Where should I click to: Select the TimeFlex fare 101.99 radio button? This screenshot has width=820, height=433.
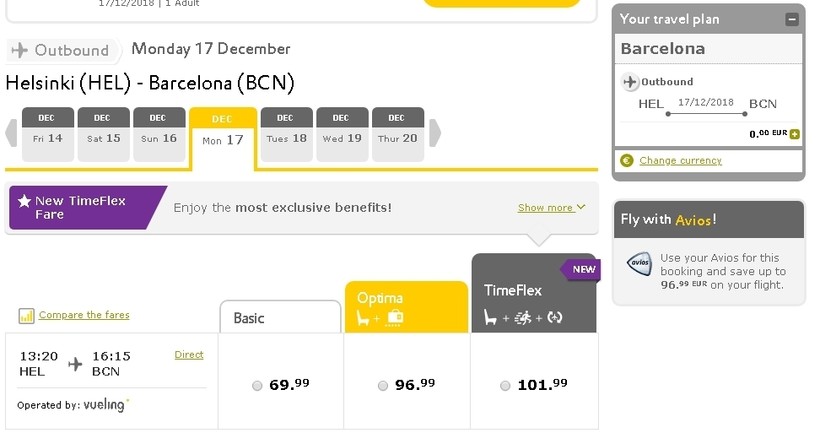point(505,385)
